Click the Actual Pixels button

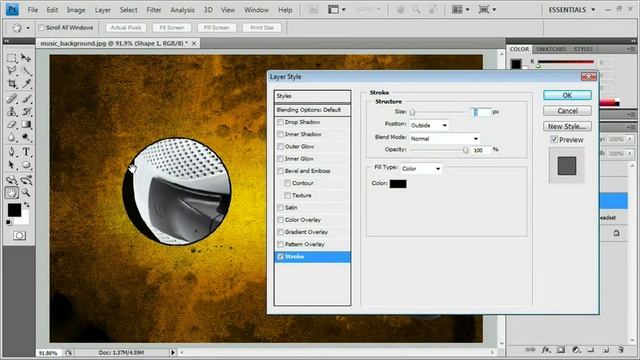(126, 28)
